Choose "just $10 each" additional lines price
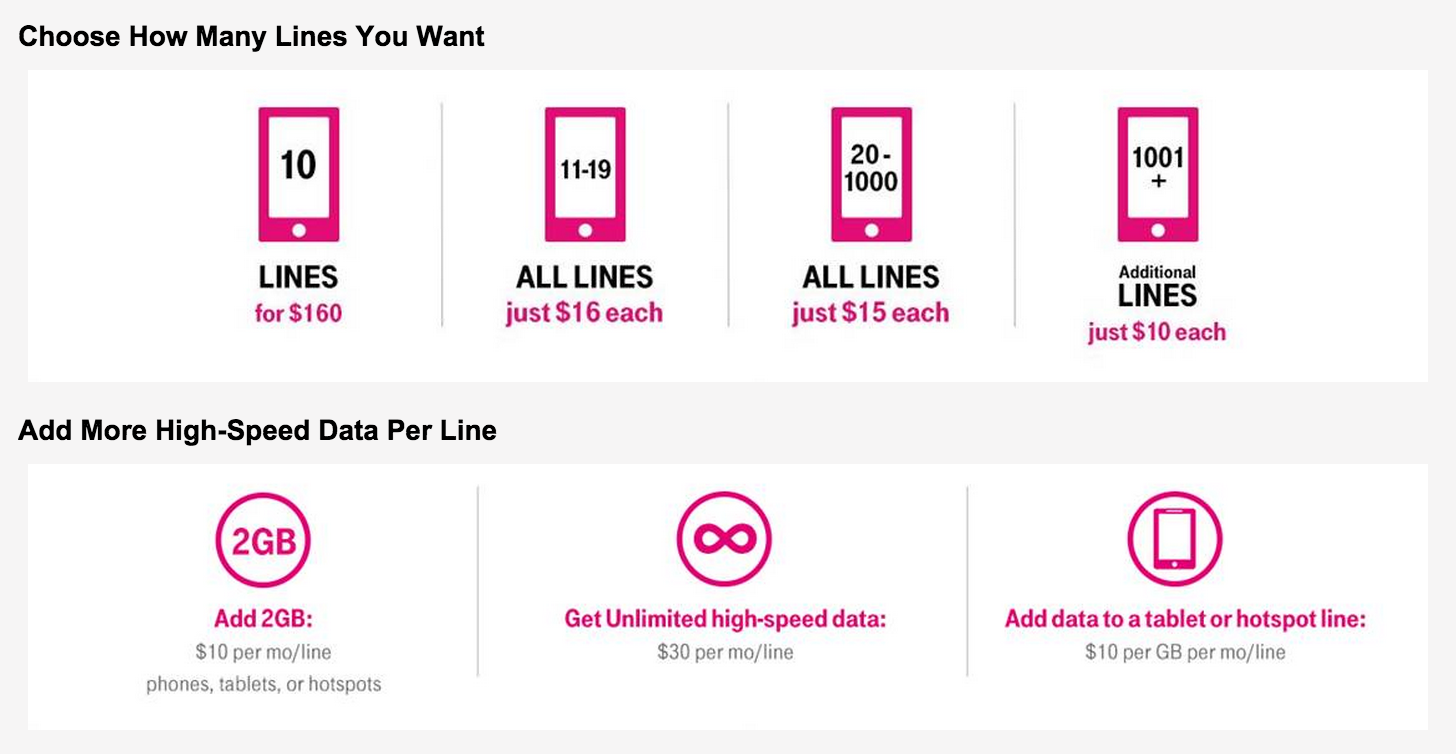This screenshot has height=754, width=1456. point(1157,332)
